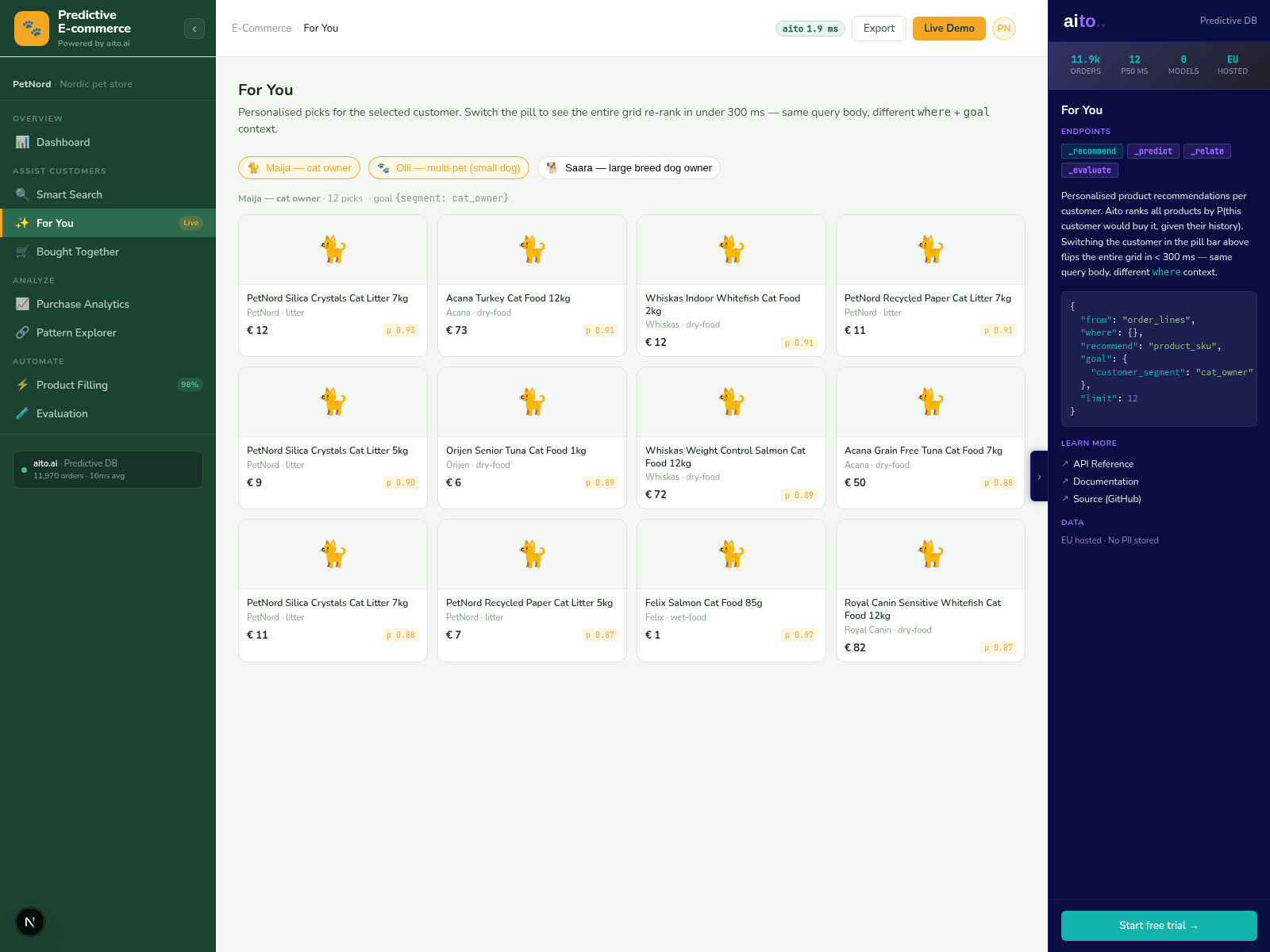This screenshot has height=952, width=1270.
Task: Open Smart Search page
Action: pyautogui.click(x=108, y=194)
